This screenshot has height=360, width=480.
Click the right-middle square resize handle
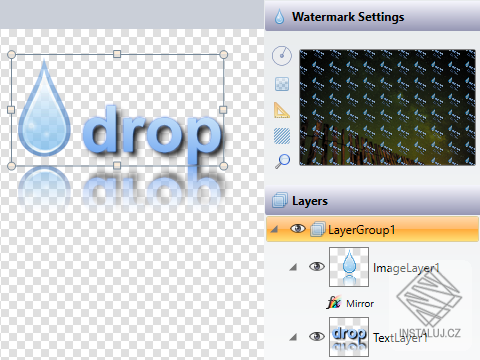coord(223,110)
